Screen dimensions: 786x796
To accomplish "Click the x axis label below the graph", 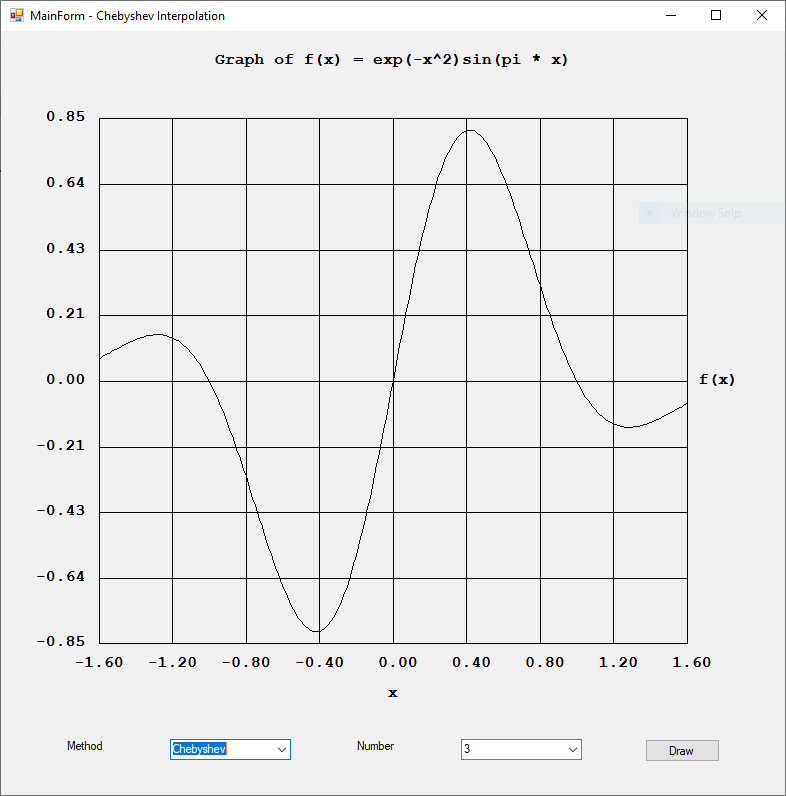I will (x=393, y=693).
